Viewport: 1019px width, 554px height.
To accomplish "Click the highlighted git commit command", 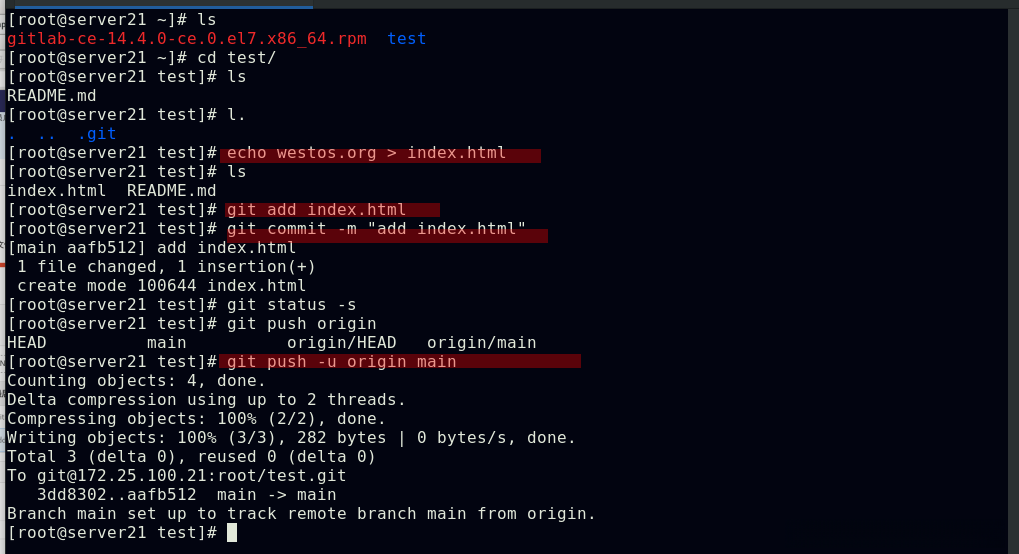I will click(x=376, y=229).
